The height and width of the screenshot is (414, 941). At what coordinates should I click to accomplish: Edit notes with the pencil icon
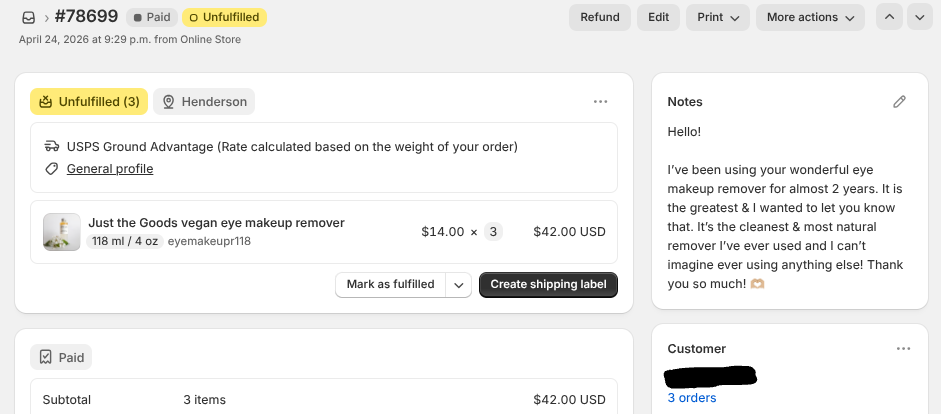(x=899, y=102)
